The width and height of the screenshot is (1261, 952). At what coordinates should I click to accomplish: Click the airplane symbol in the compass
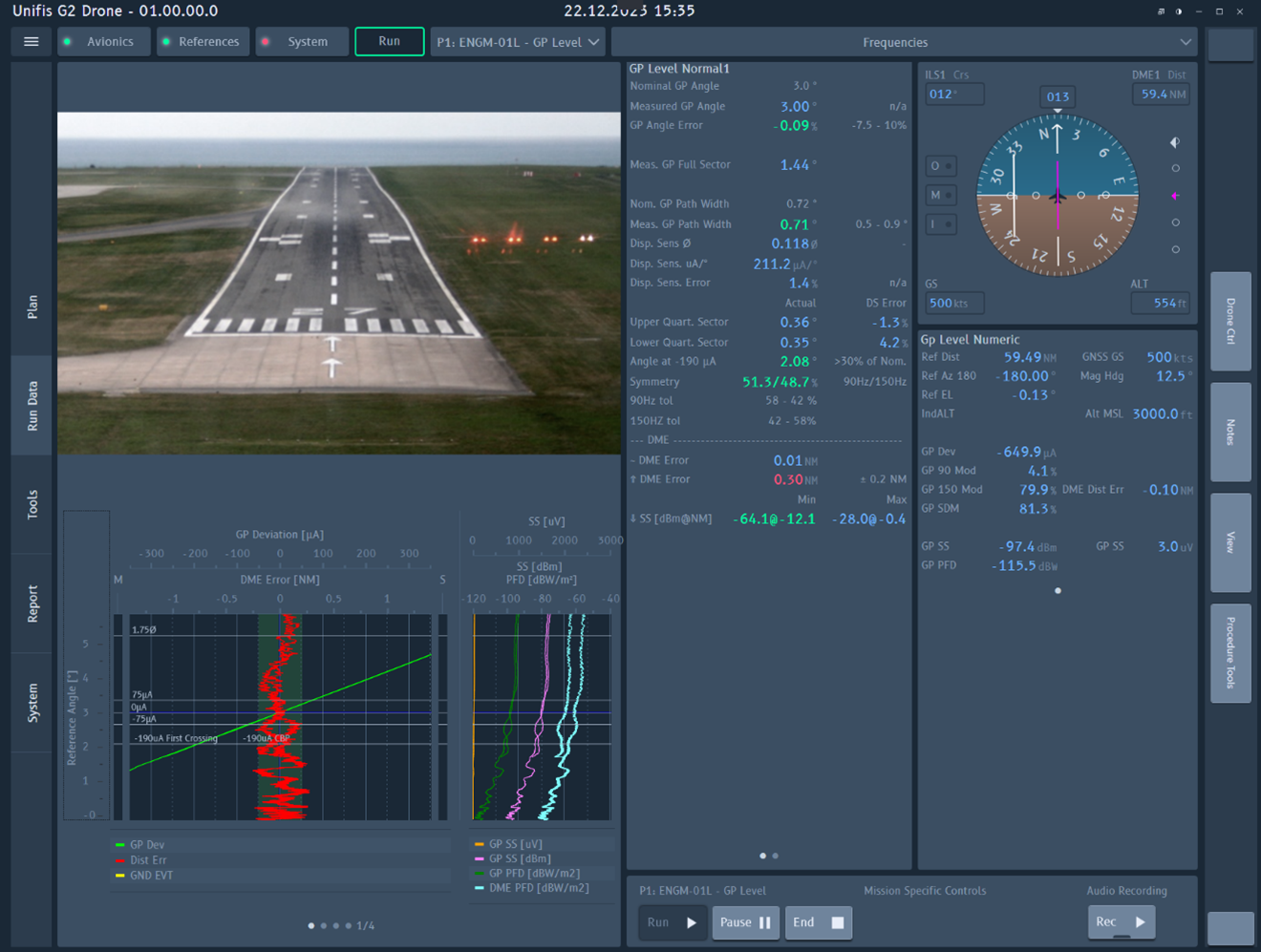click(1057, 197)
